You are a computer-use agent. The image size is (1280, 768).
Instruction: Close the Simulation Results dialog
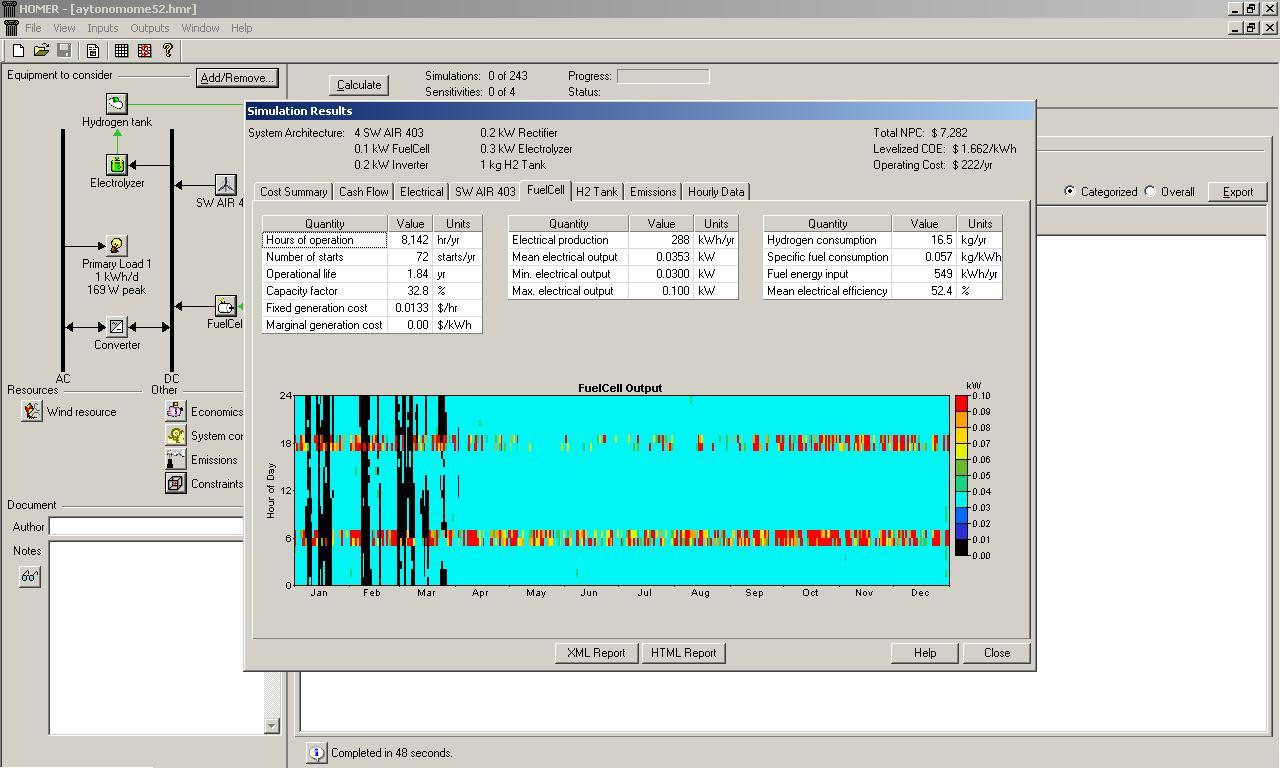pos(997,653)
